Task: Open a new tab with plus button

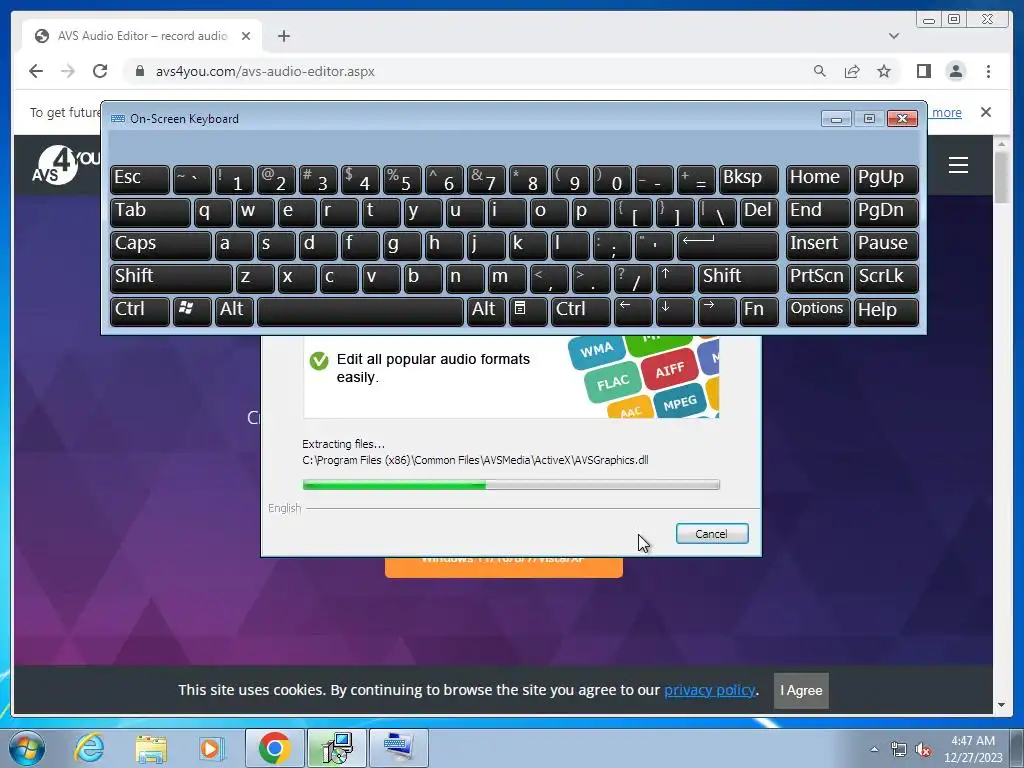Action: tap(283, 36)
